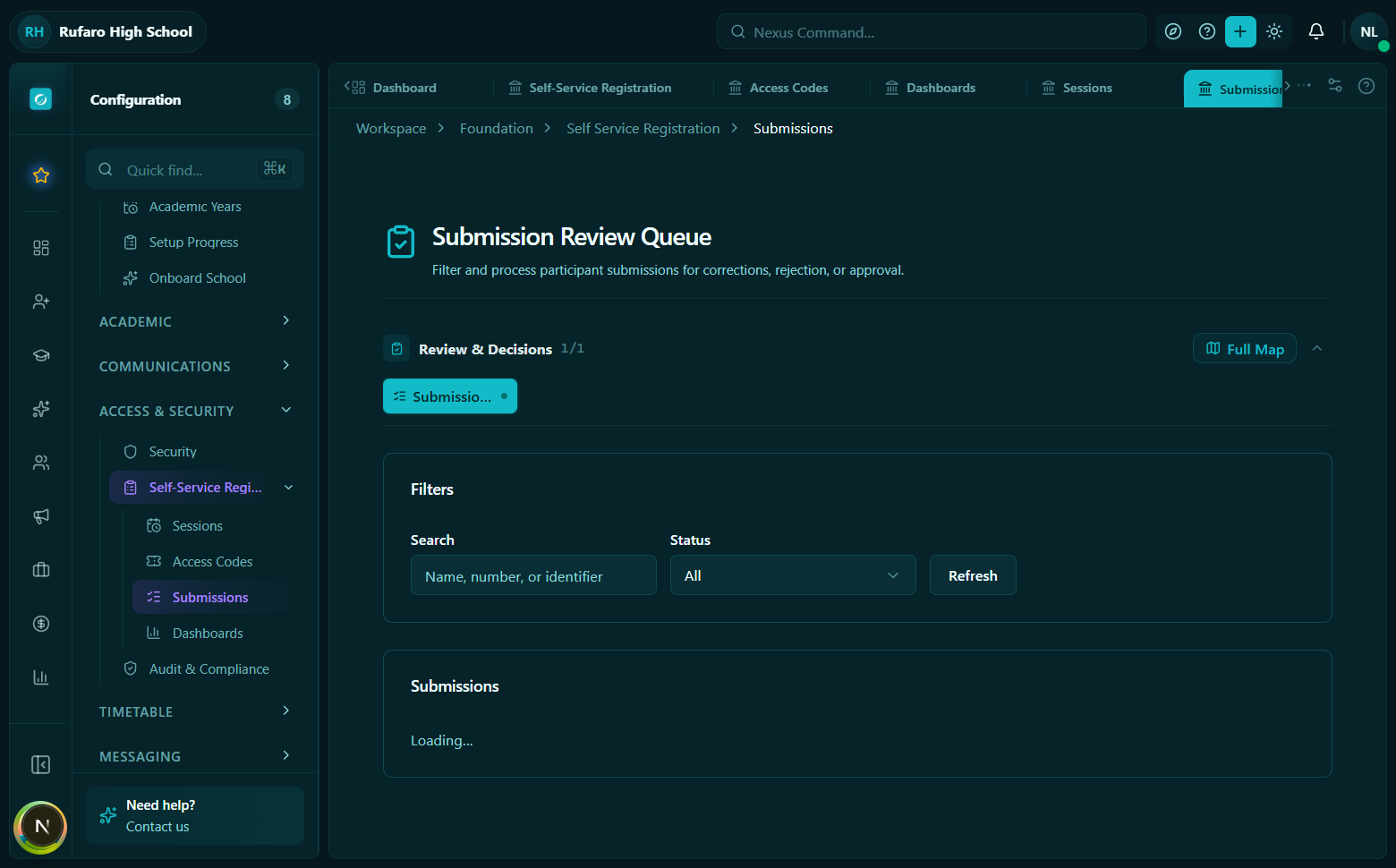The height and width of the screenshot is (868, 1396).
Task: Open tab settings sliders icon
Action: pyautogui.click(x=1335, y=86)
